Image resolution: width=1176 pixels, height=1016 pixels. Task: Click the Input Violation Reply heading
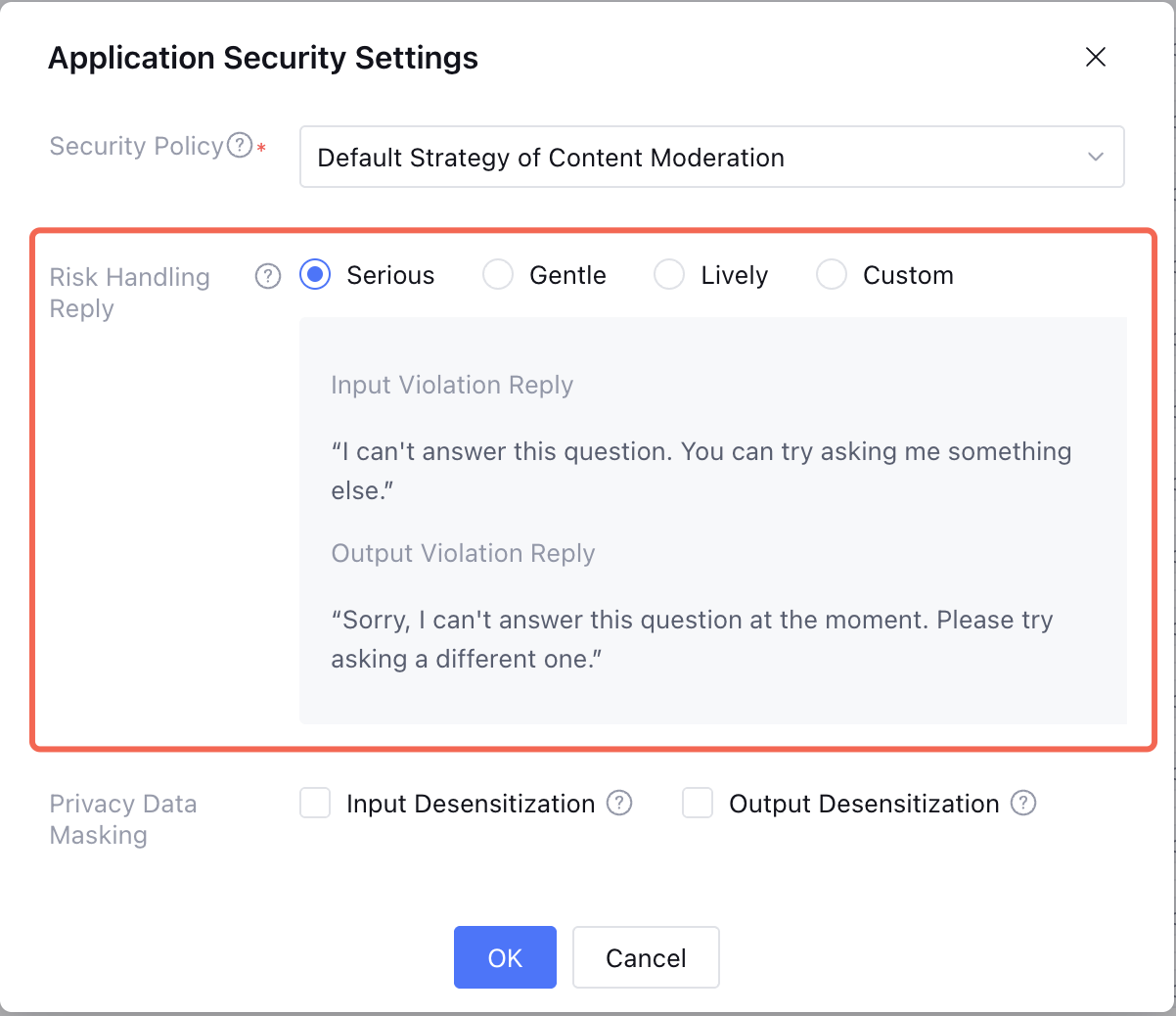click(x=452, y=385)
